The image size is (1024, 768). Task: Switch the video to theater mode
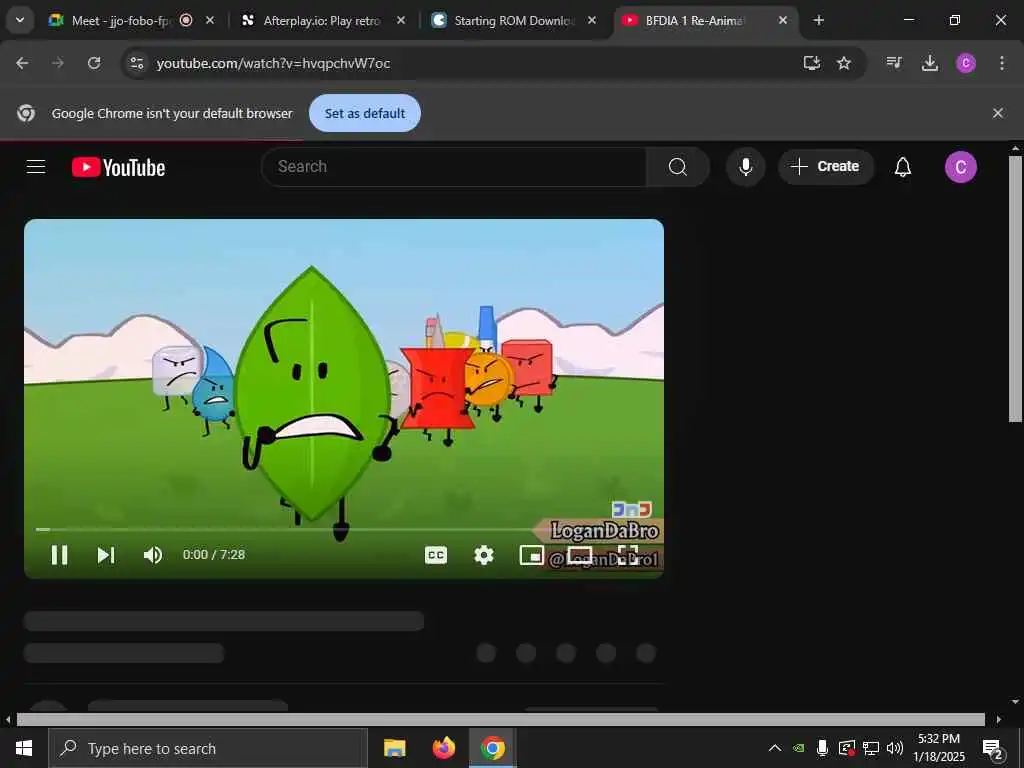pos(580,555)
